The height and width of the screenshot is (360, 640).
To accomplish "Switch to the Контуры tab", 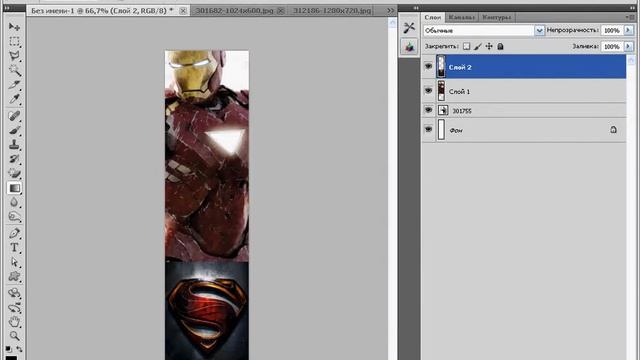I will point(496,17).
